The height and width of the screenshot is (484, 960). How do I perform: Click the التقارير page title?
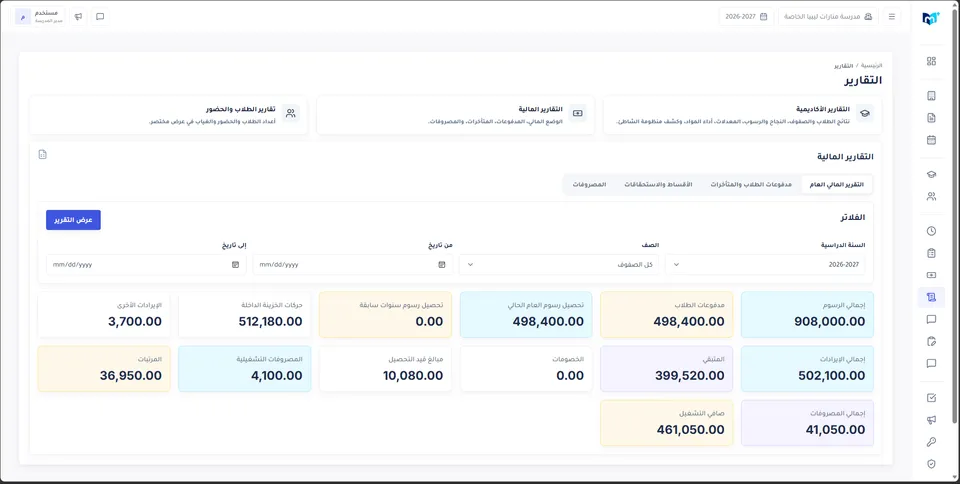[863, 80]
